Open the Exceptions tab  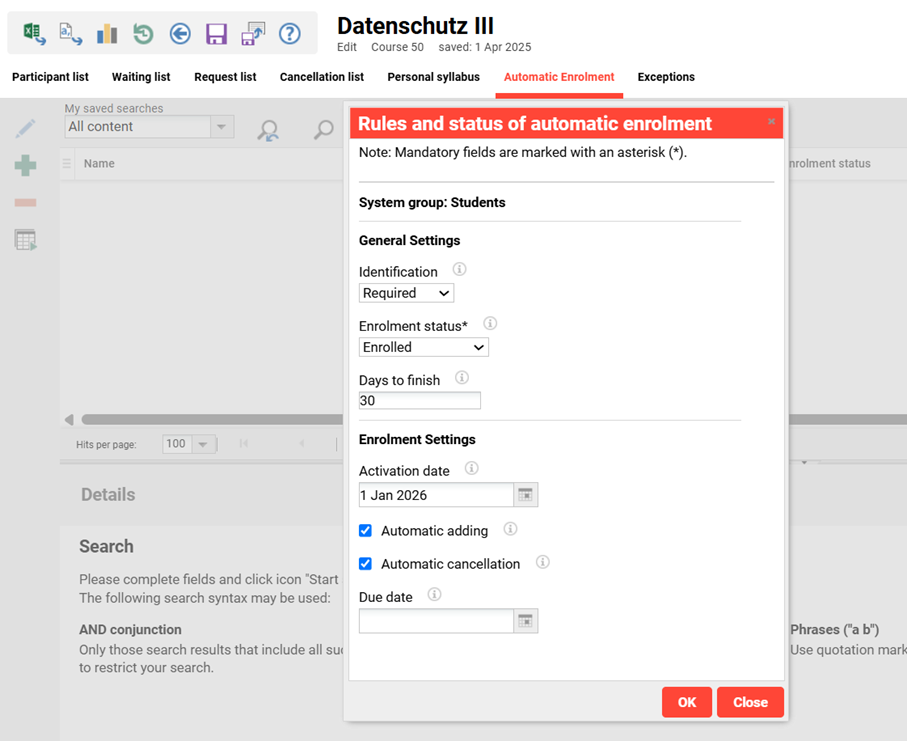click(666, 77)
